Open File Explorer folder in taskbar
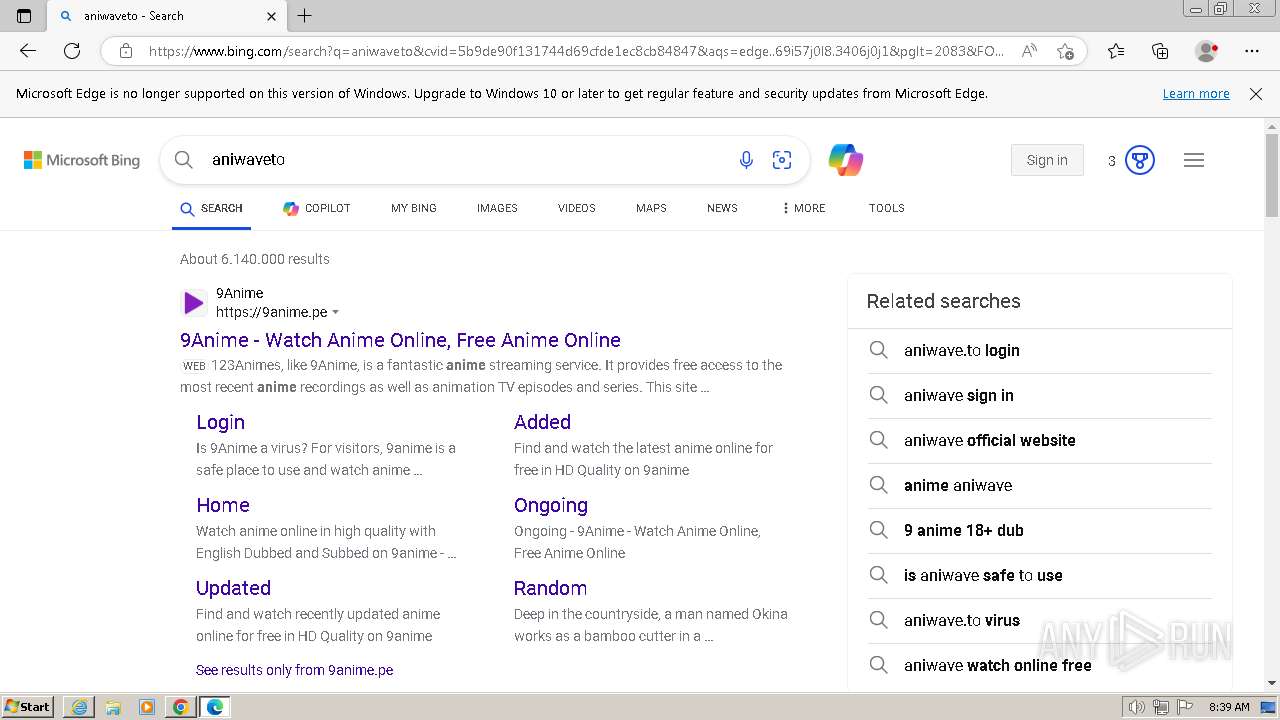Screen dimensions: 1280x720 (x=113, y=707)
